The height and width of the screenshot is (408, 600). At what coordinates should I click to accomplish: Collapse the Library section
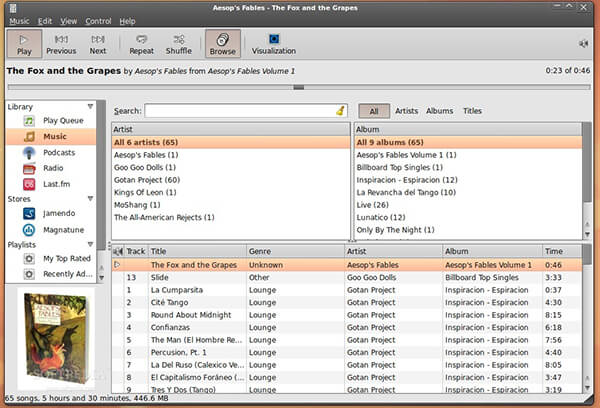click(90, 106)
